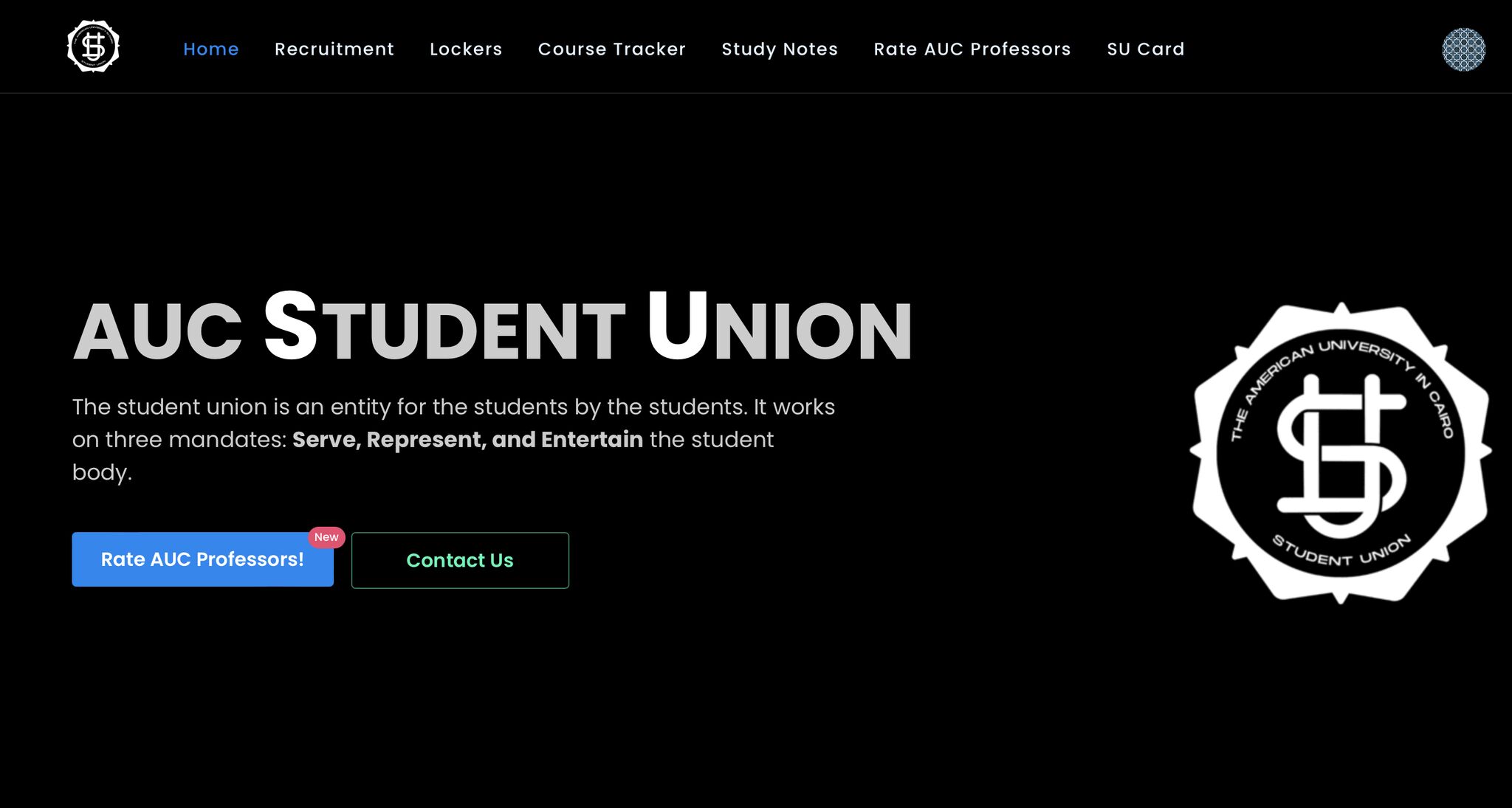Image resolution: width=1512 pixels, height=808 pixels.
Task: Click the bold text Serve, Represent, and Entertain
Action: tap(467, 440)
